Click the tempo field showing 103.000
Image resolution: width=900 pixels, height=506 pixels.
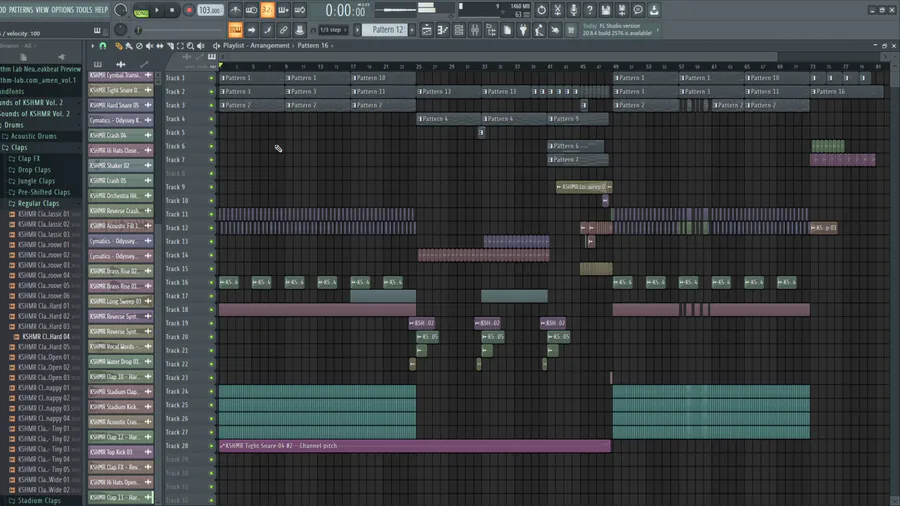210,10
